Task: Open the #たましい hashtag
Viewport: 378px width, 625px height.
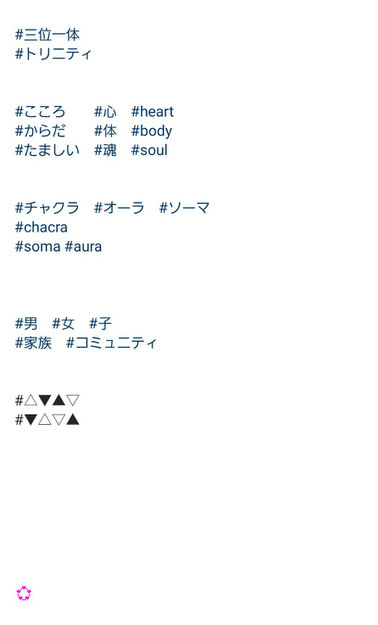Action: coord(47,150)
